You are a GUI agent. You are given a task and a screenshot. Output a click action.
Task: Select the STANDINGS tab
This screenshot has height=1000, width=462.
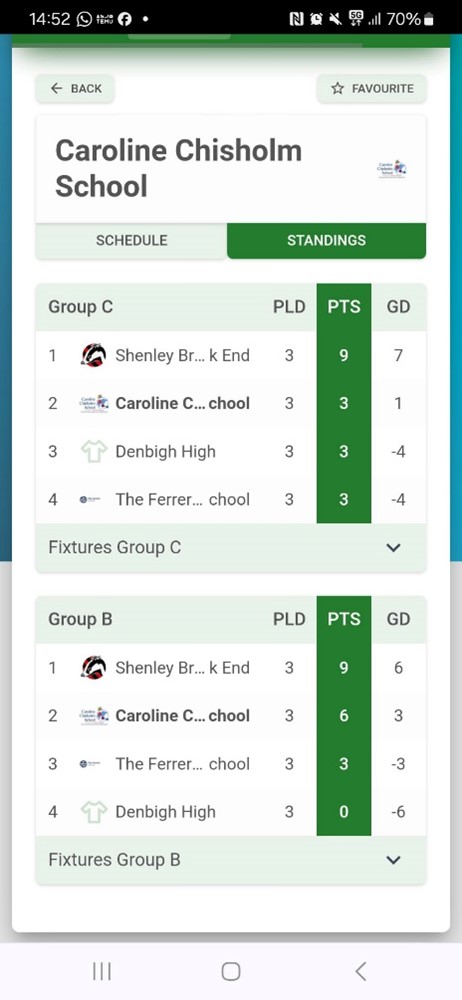click(326, 240)
